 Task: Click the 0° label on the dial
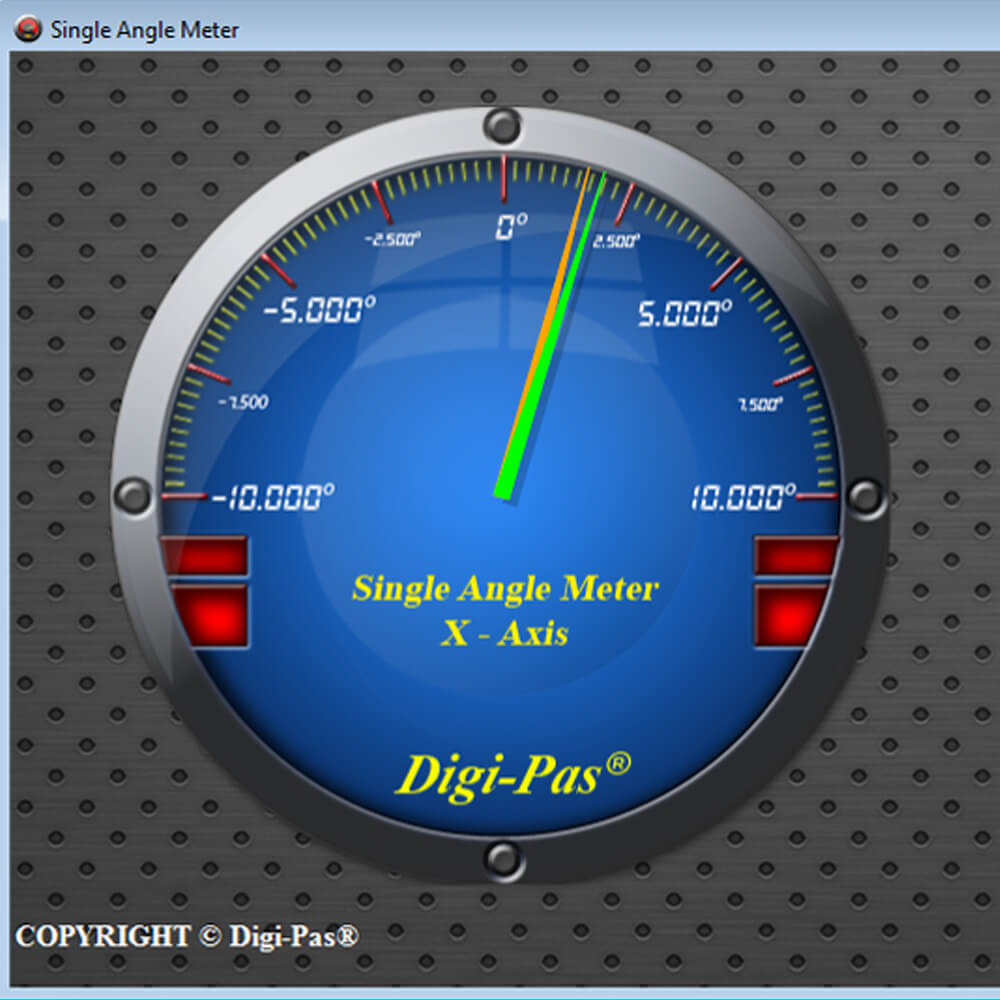tap(512, 226)
